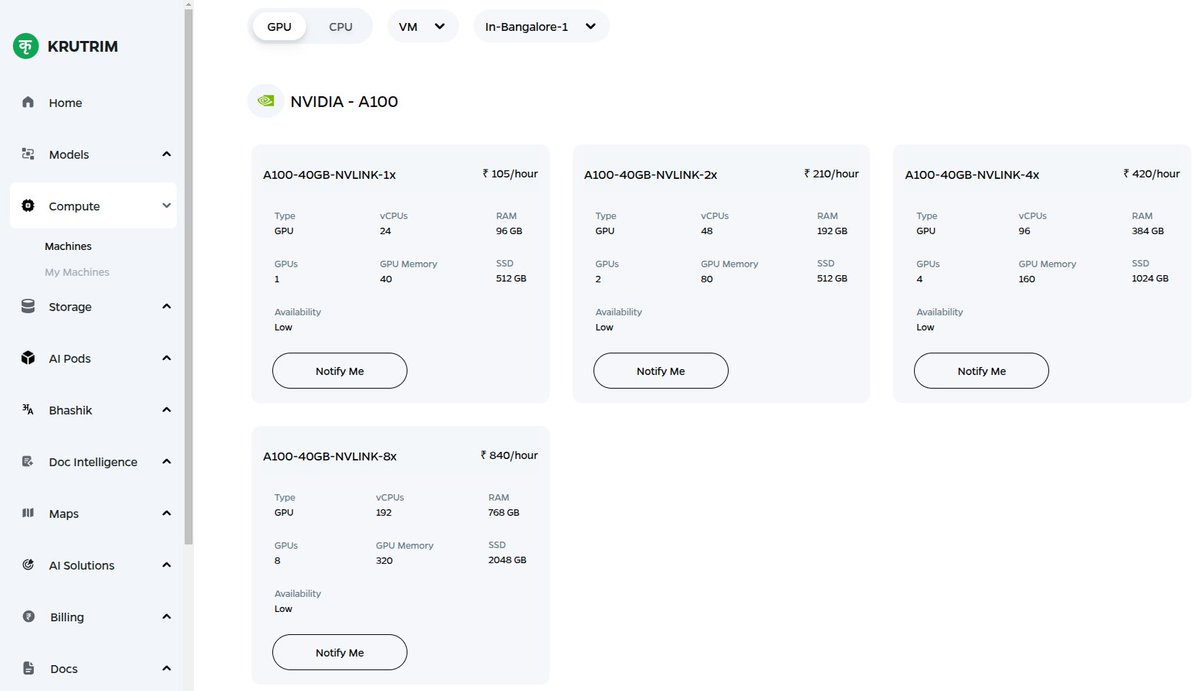
Task: Click the Home house icon
Action: tap(28, 102)
